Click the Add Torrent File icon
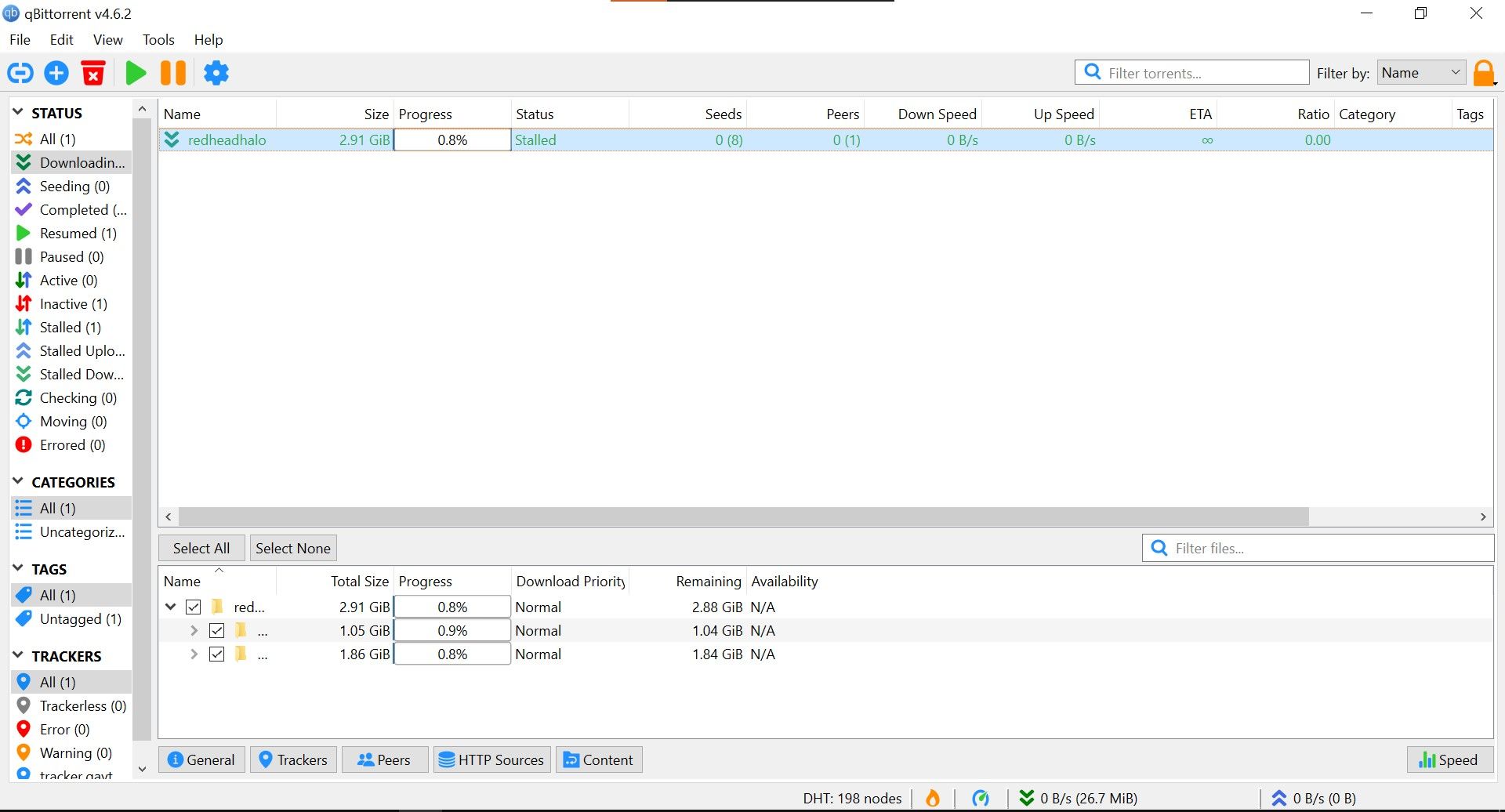This screenshot has height=812, width=1505. (56, 72)
